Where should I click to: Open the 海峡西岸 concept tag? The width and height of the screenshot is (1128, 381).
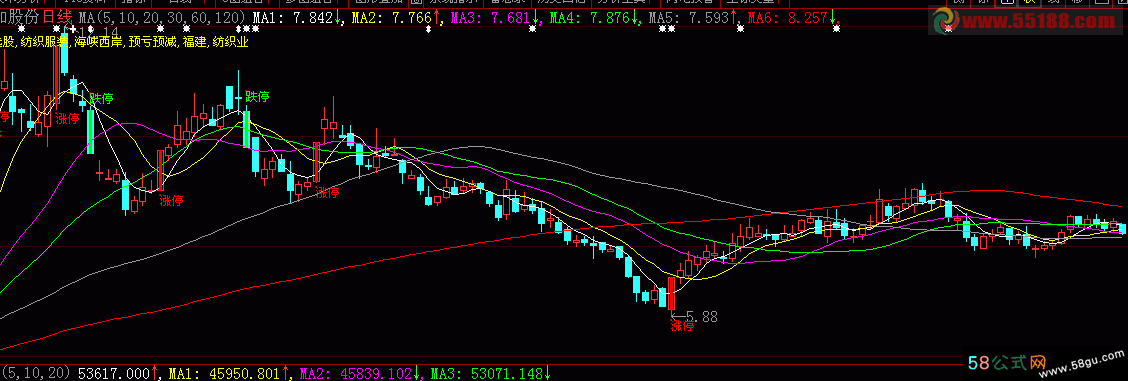[99, 42]
